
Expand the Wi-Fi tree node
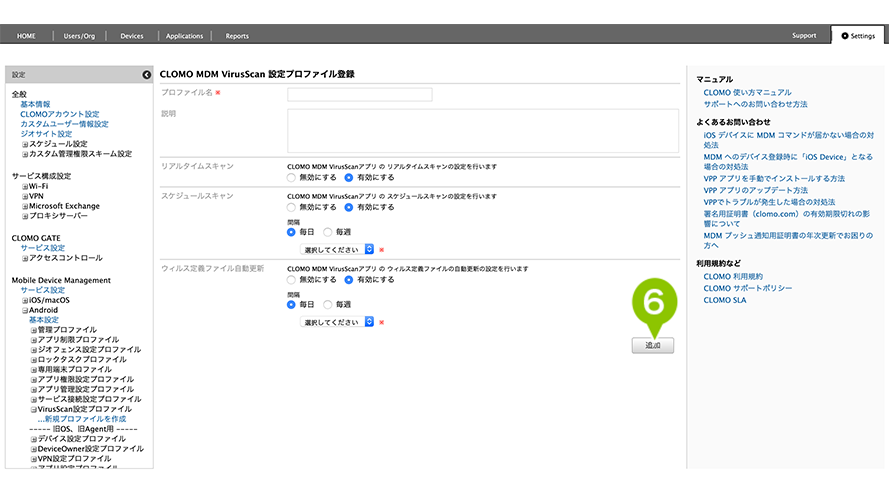pos(25,187)
